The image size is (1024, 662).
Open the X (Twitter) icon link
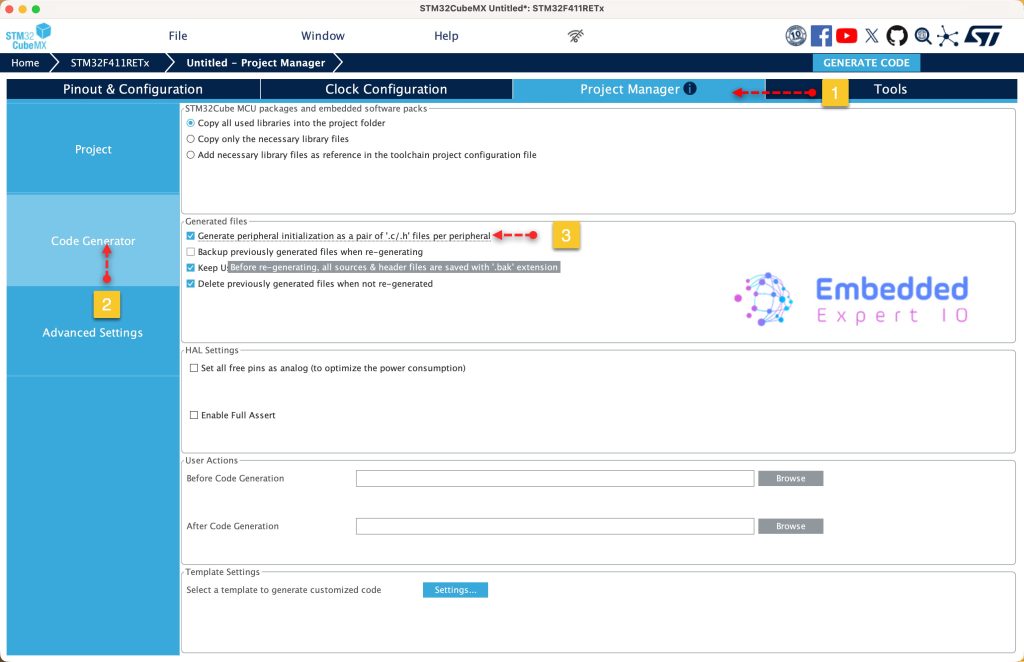[x=871, y=36]
